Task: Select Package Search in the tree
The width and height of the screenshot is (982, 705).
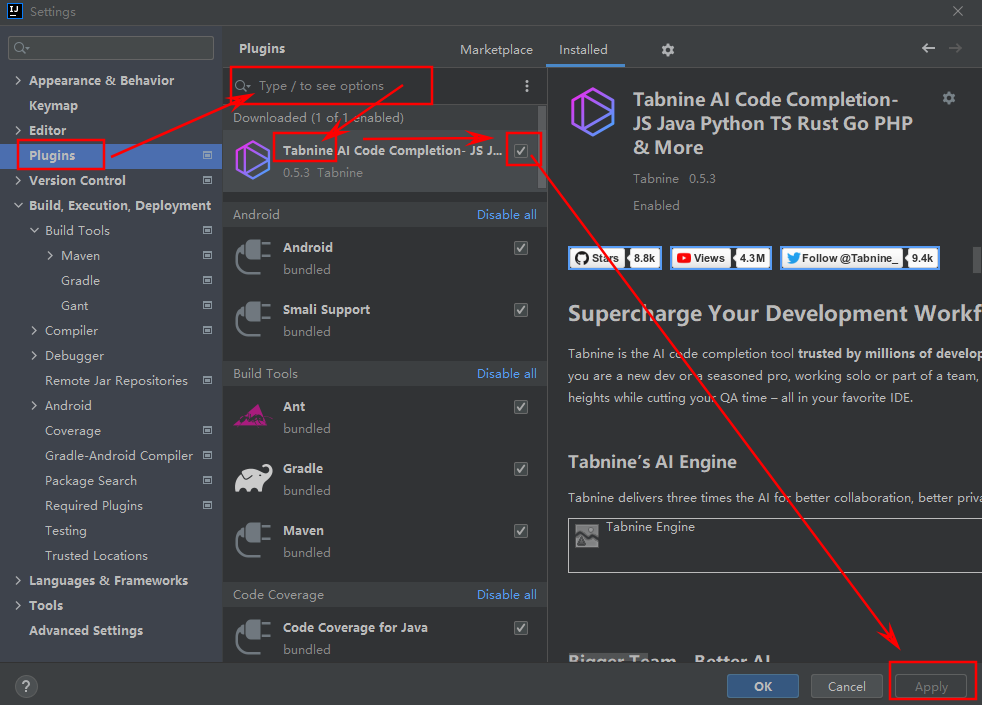Action: click(x=91, y=481)
